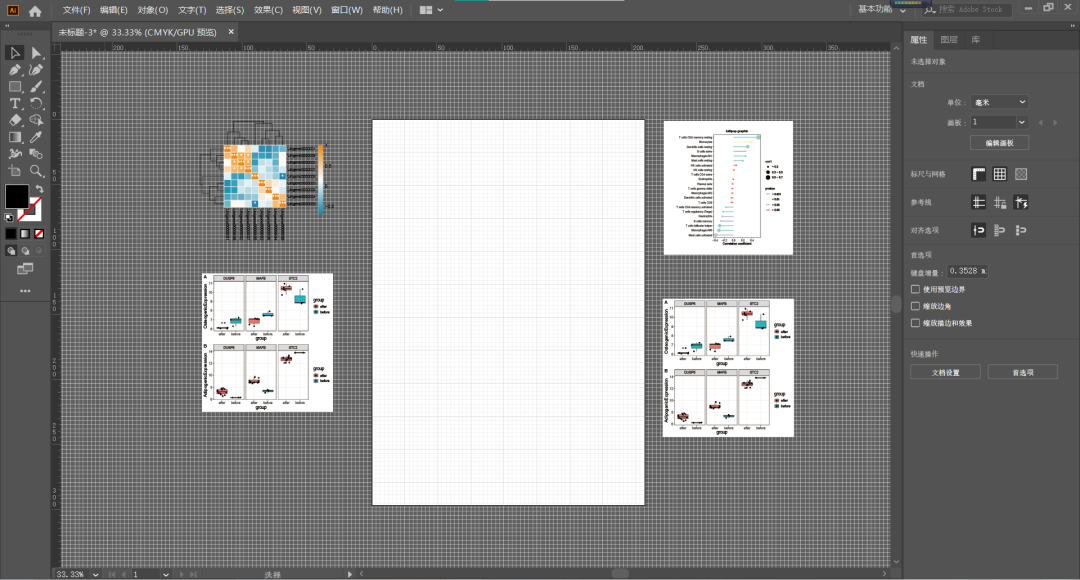This screenshot has width=1080, height=580.
Task: Toggle the Show Rulers button
Action: (x=978, y=174)
